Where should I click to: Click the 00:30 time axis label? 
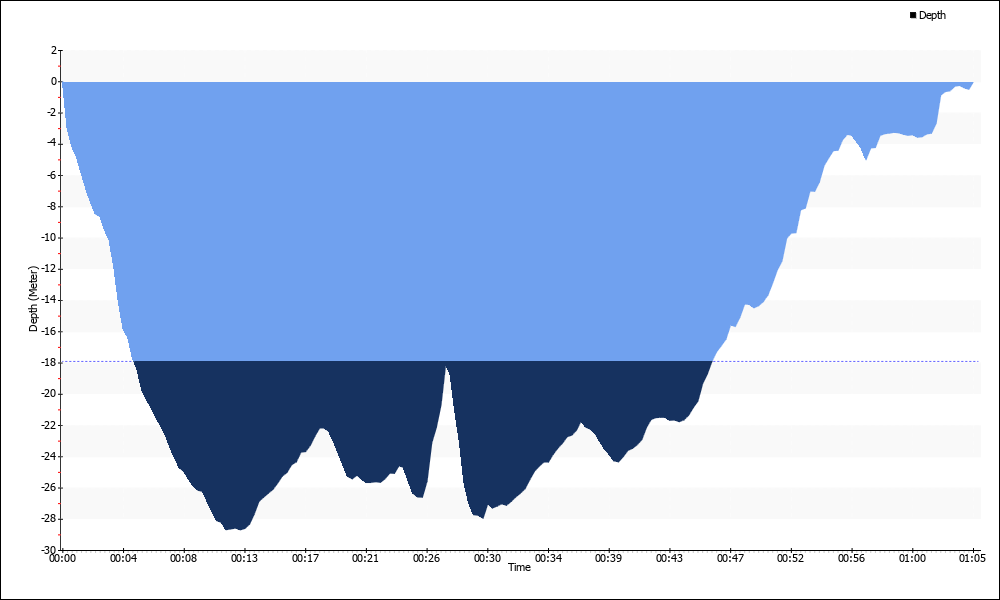coord(487,559)
